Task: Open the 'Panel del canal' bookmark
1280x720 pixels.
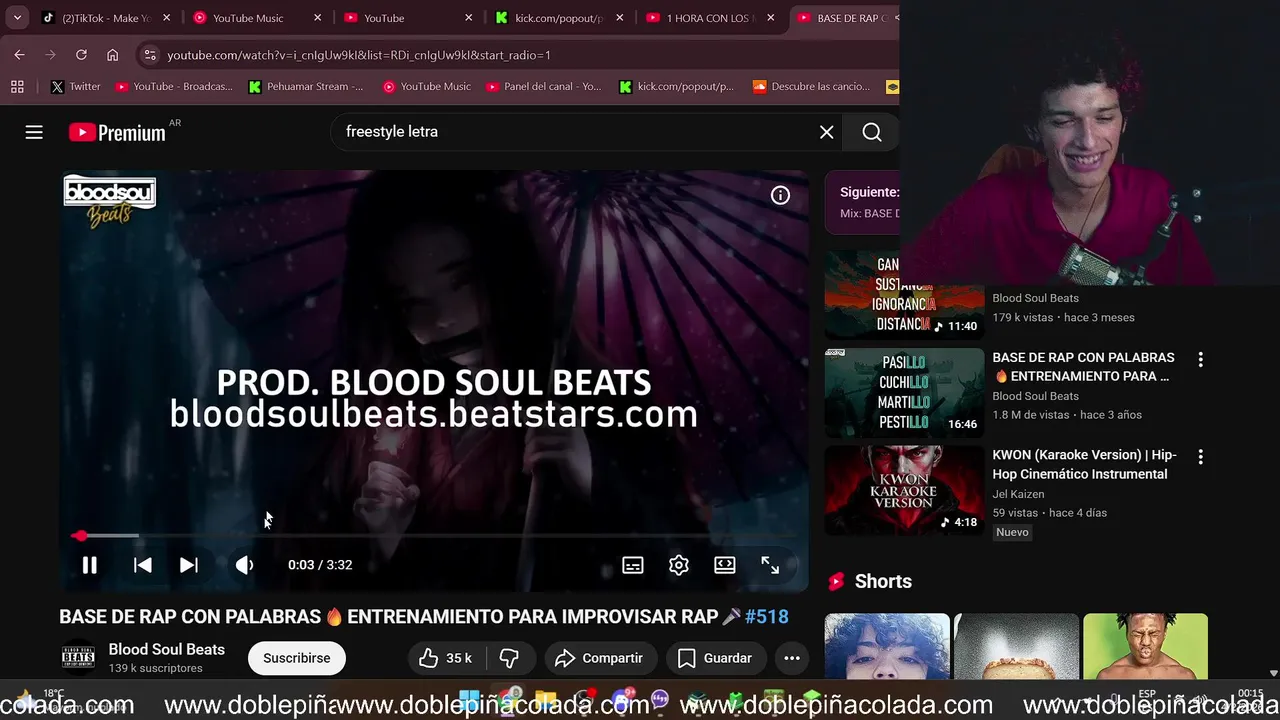Action: (543, 87)
